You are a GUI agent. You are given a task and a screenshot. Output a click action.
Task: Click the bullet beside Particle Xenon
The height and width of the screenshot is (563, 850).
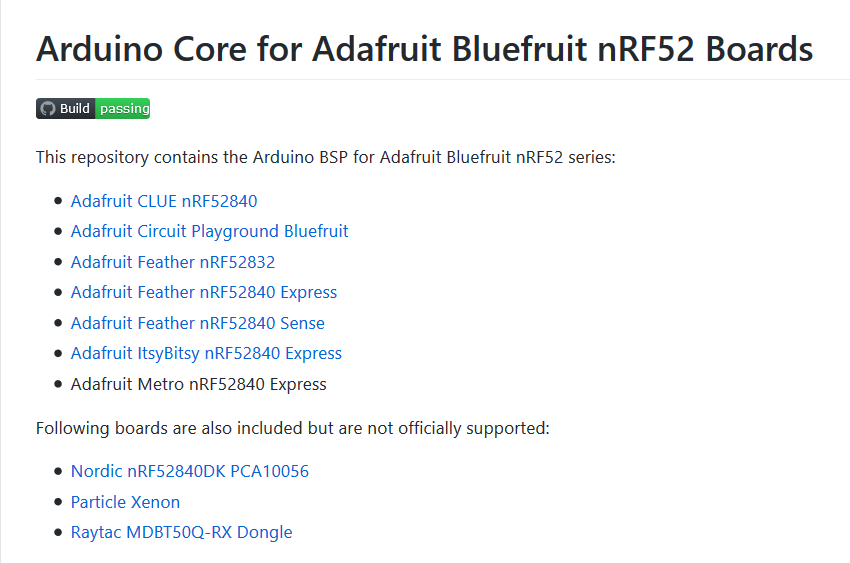pos(58,502)
